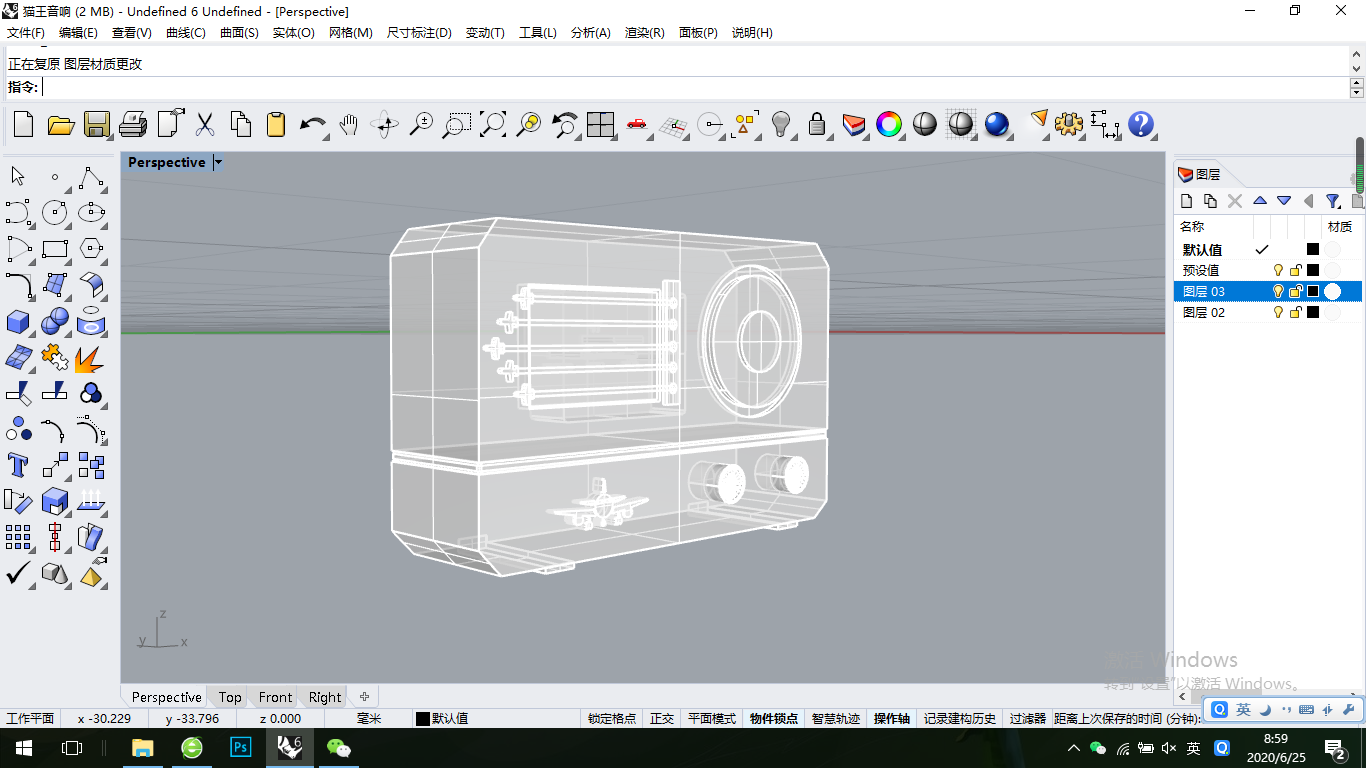Click the Zoom dynamic magnifier icon
Viewport: 1366px width, 768px height.
421,124
